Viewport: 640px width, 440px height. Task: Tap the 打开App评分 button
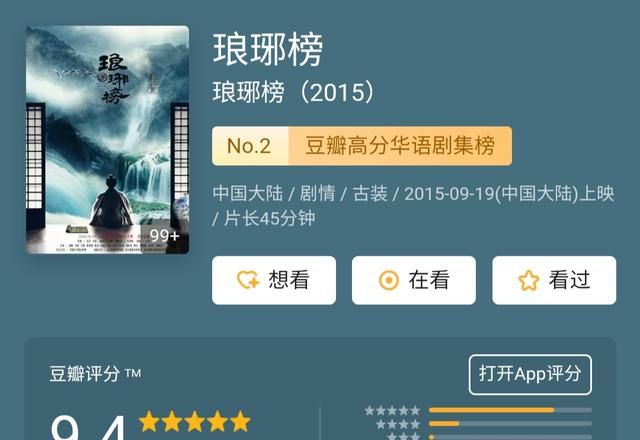click(530, 374)
